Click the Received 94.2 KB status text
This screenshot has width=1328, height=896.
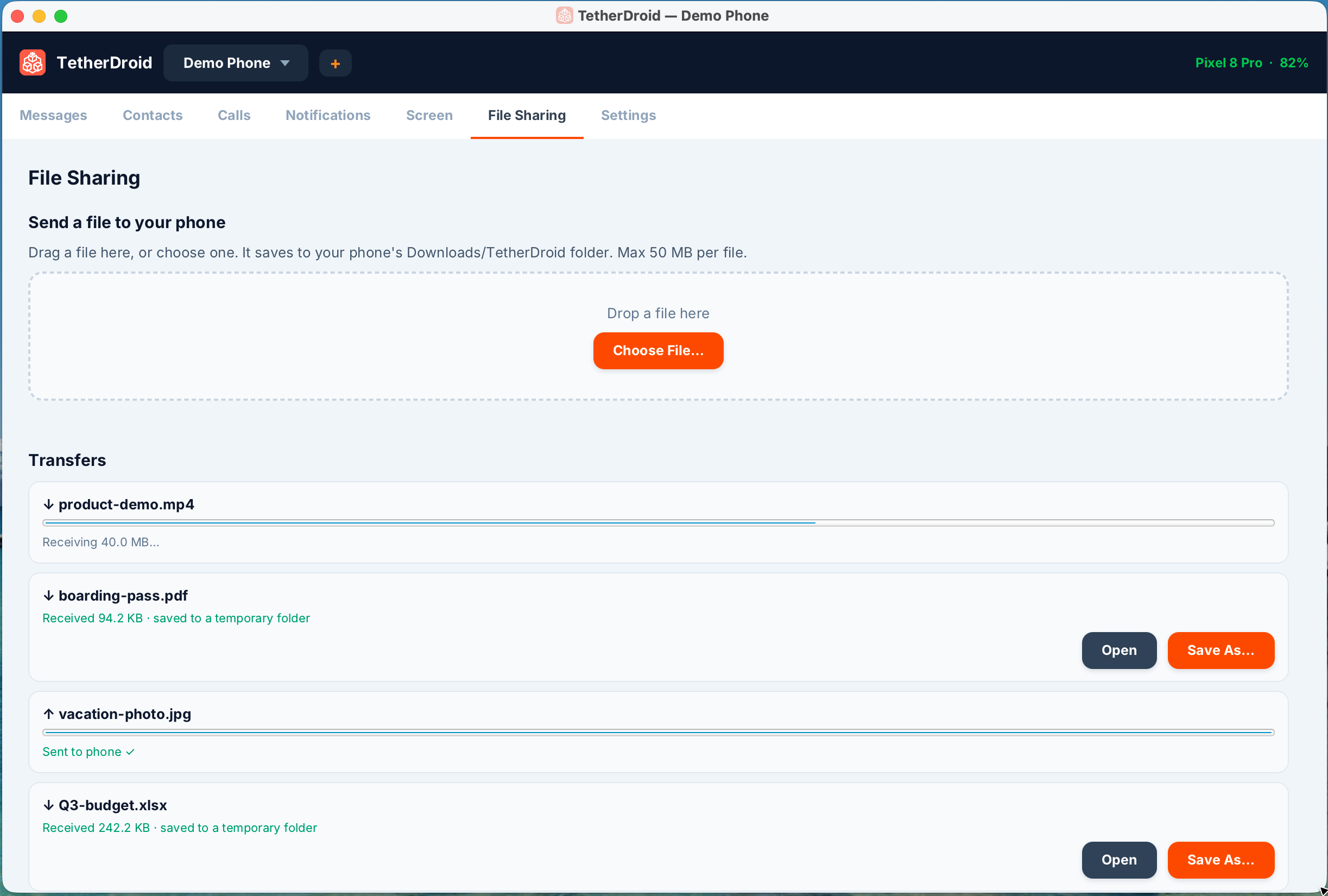click(176, 618)
